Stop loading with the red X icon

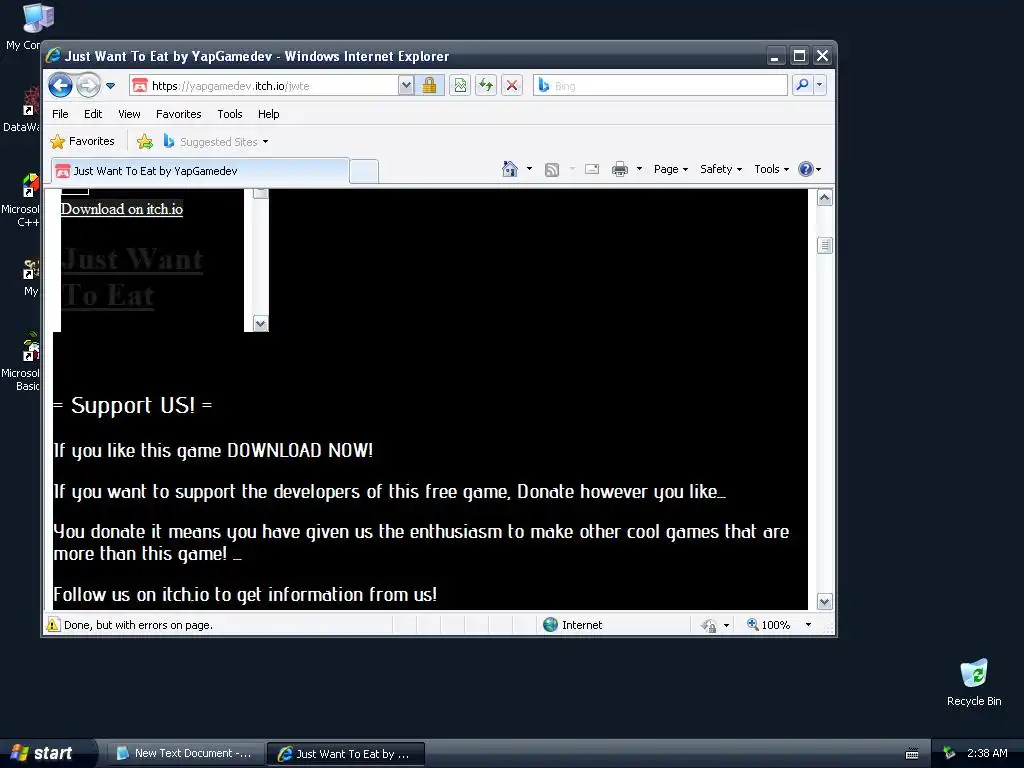click(512, 86)
